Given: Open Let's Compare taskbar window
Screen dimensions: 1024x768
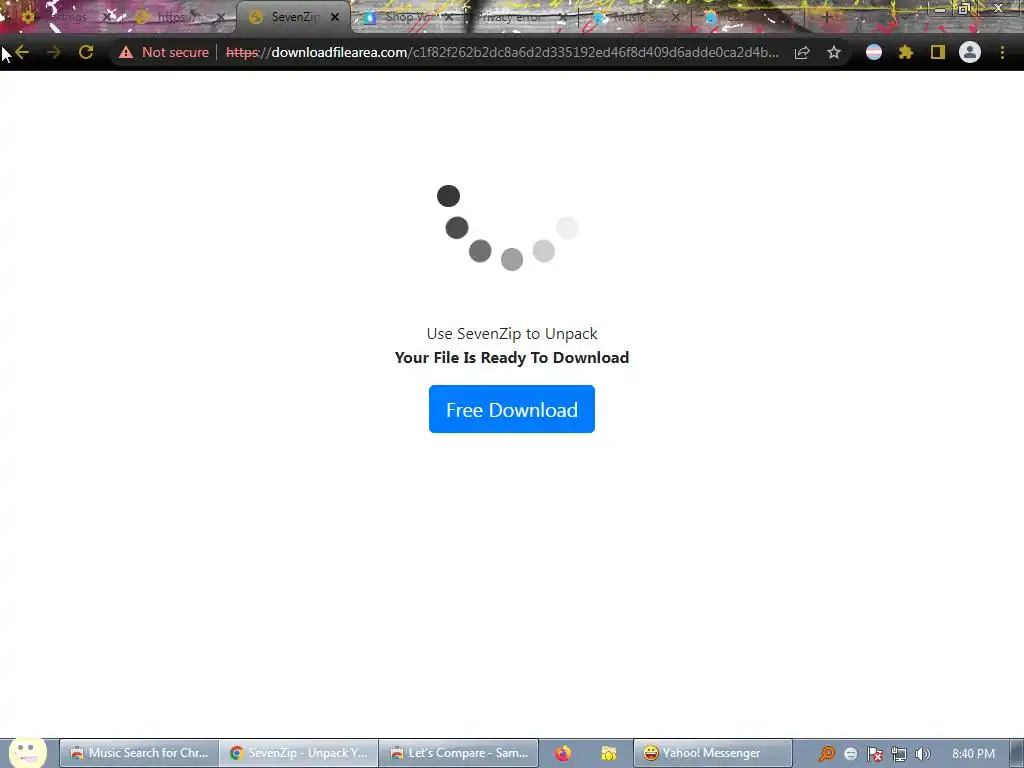Looking at the screenshot, I should (458, 753).
